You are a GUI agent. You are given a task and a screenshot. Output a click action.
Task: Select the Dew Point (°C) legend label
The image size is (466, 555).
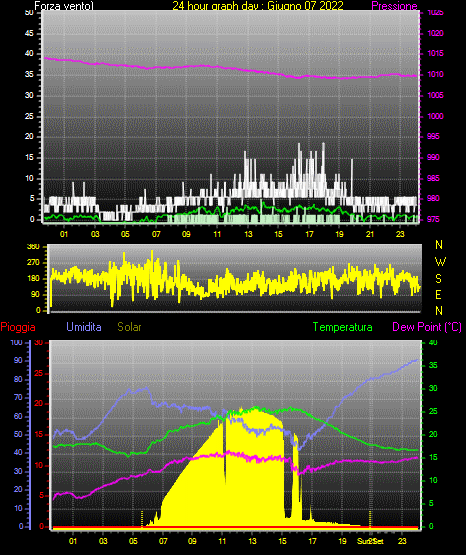(427, 327)
